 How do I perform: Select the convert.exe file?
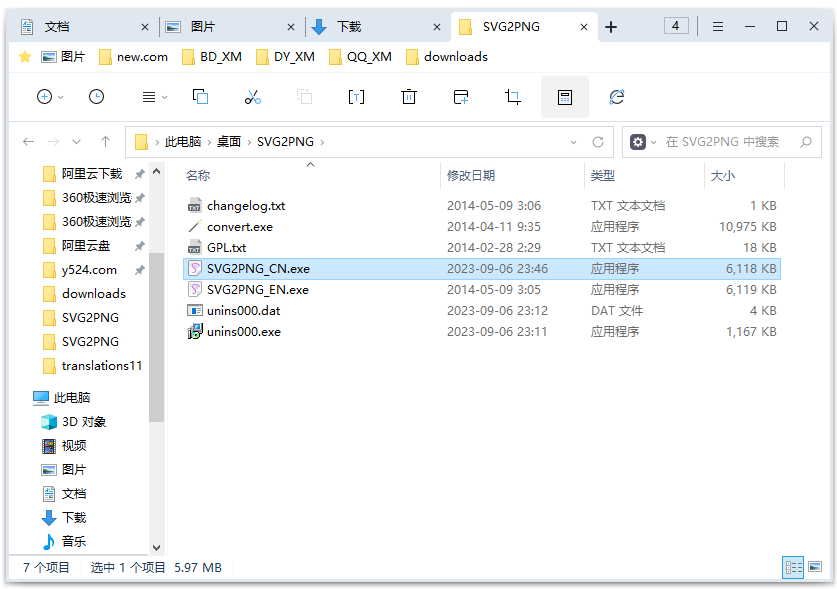(x=481, y=226)
